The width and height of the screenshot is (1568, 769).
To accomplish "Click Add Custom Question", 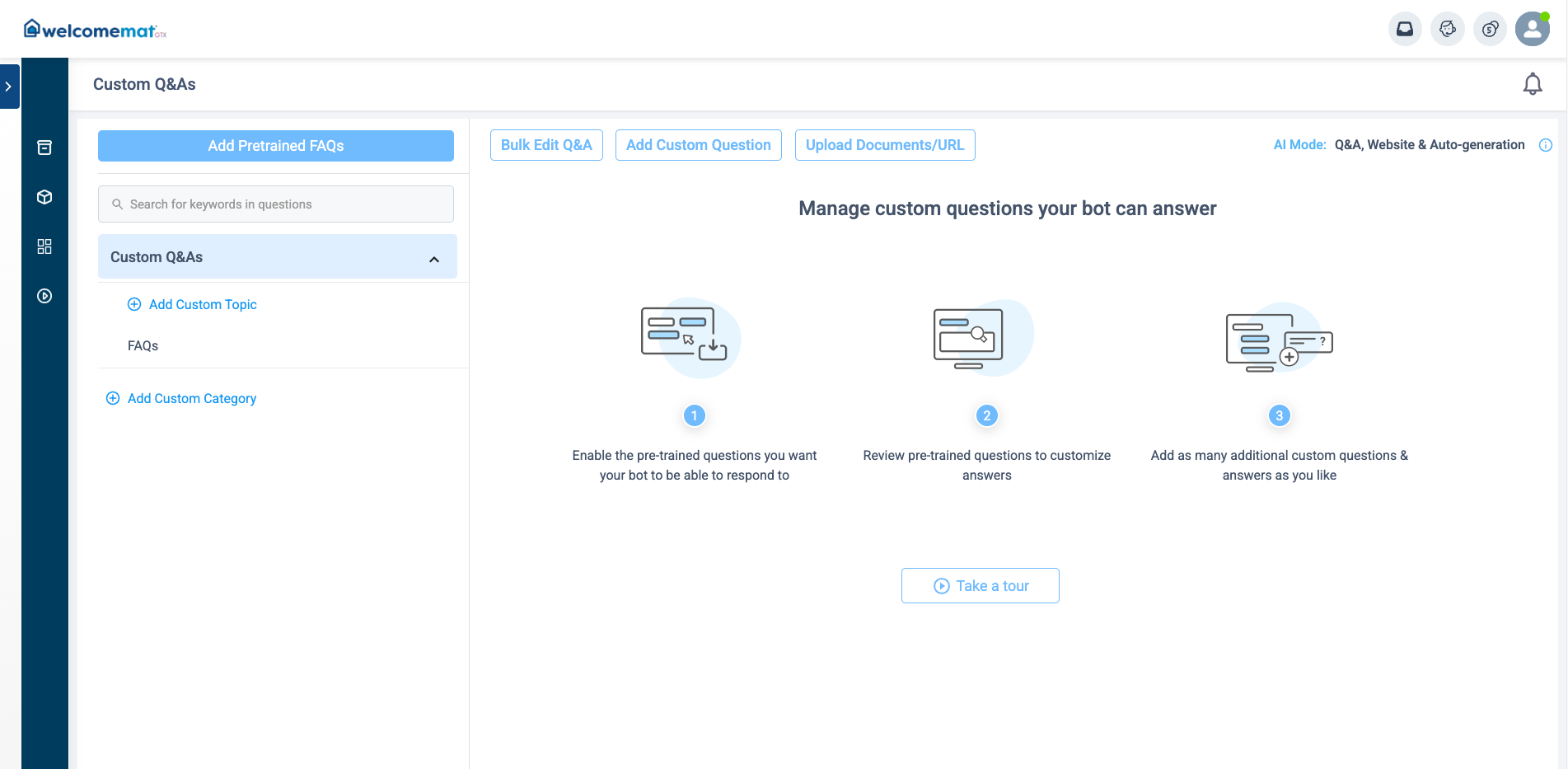I will 698,144.
